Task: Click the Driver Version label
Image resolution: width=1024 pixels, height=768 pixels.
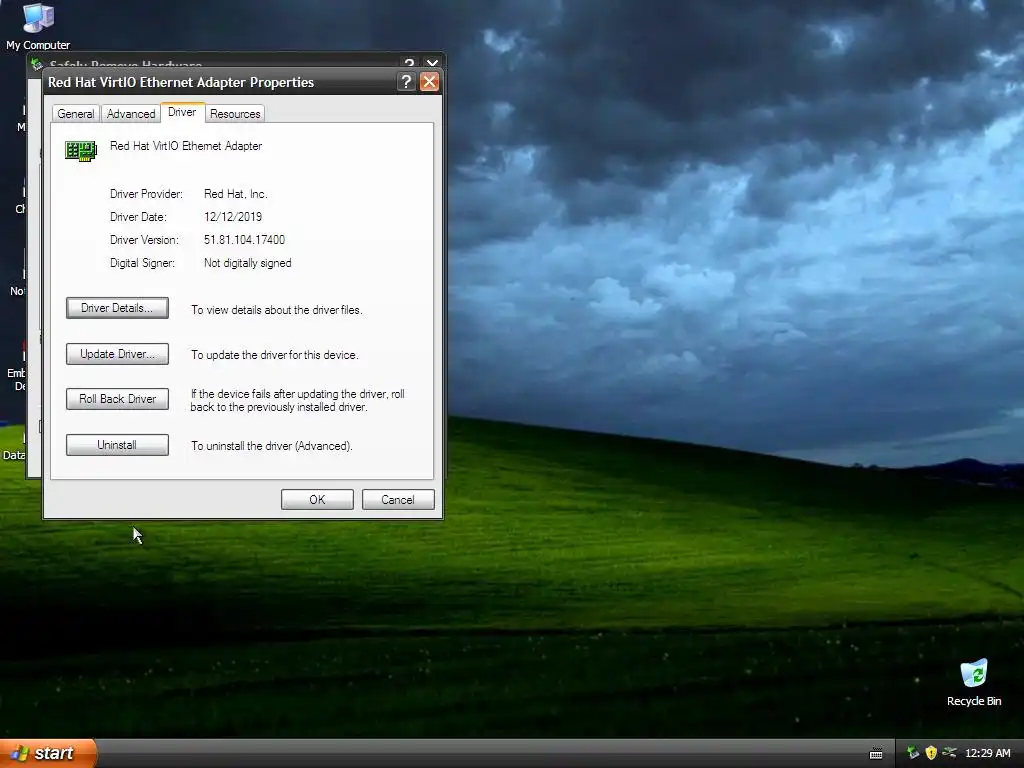Action: [x=144, y=240]
